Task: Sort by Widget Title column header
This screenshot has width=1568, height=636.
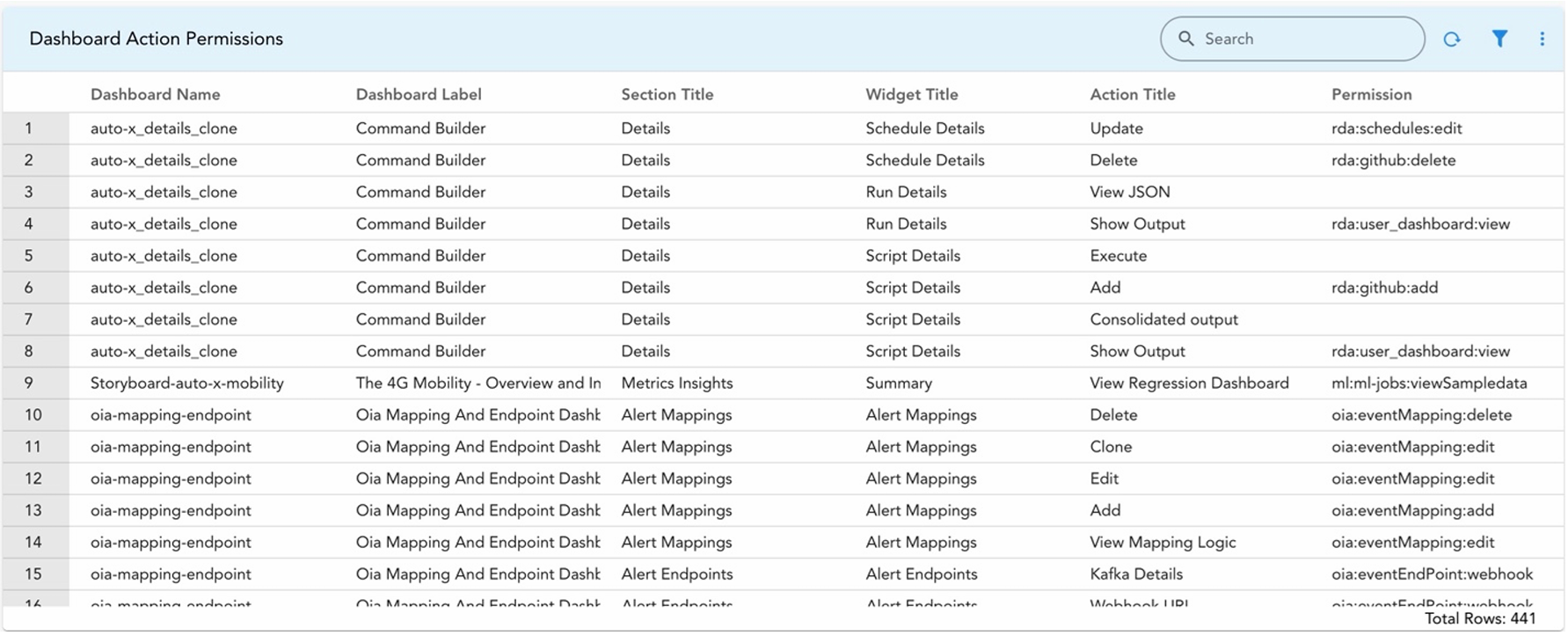Action: pyautogui.click(x=912, y=94)
